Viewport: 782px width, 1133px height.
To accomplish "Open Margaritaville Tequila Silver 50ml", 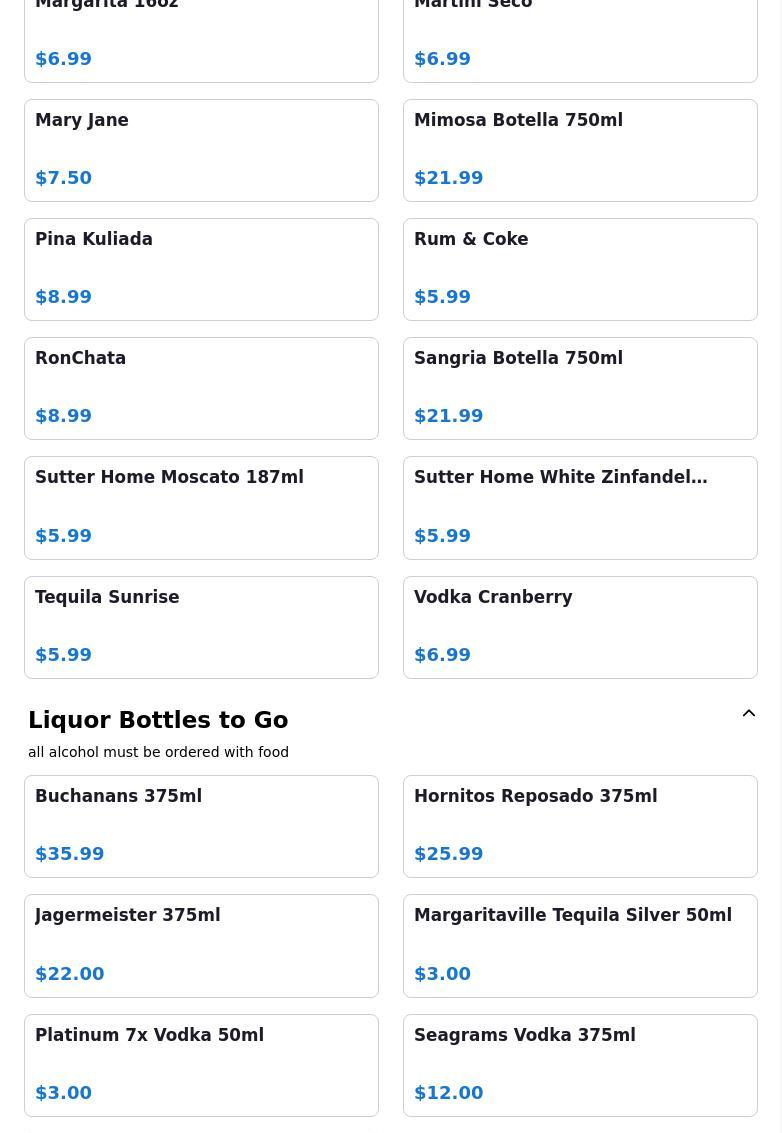I will (580, 945).
